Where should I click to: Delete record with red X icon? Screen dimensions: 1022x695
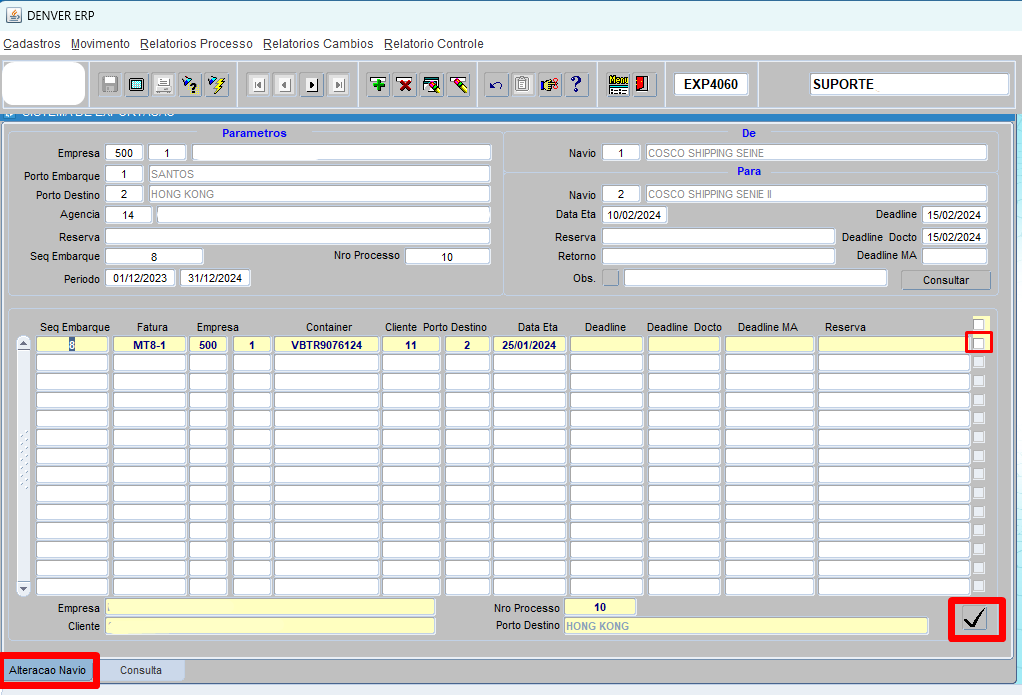405,85
